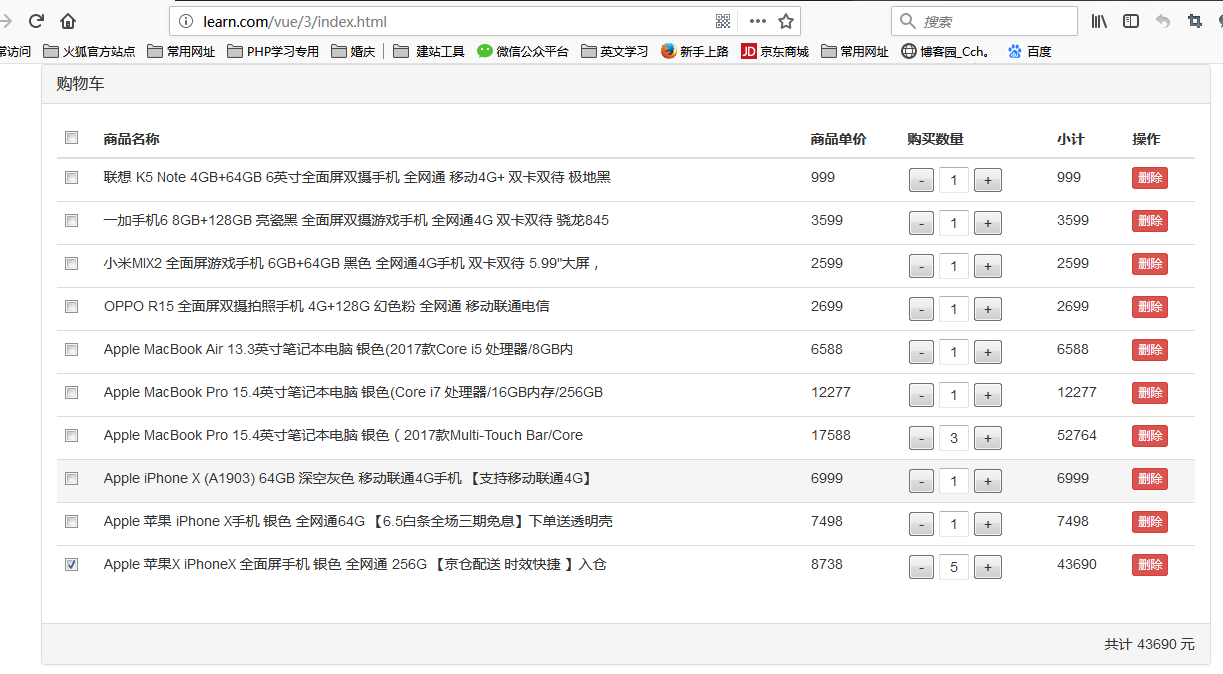Uncheck the iPhoneX 256G row checkbox

click(71, 564)
